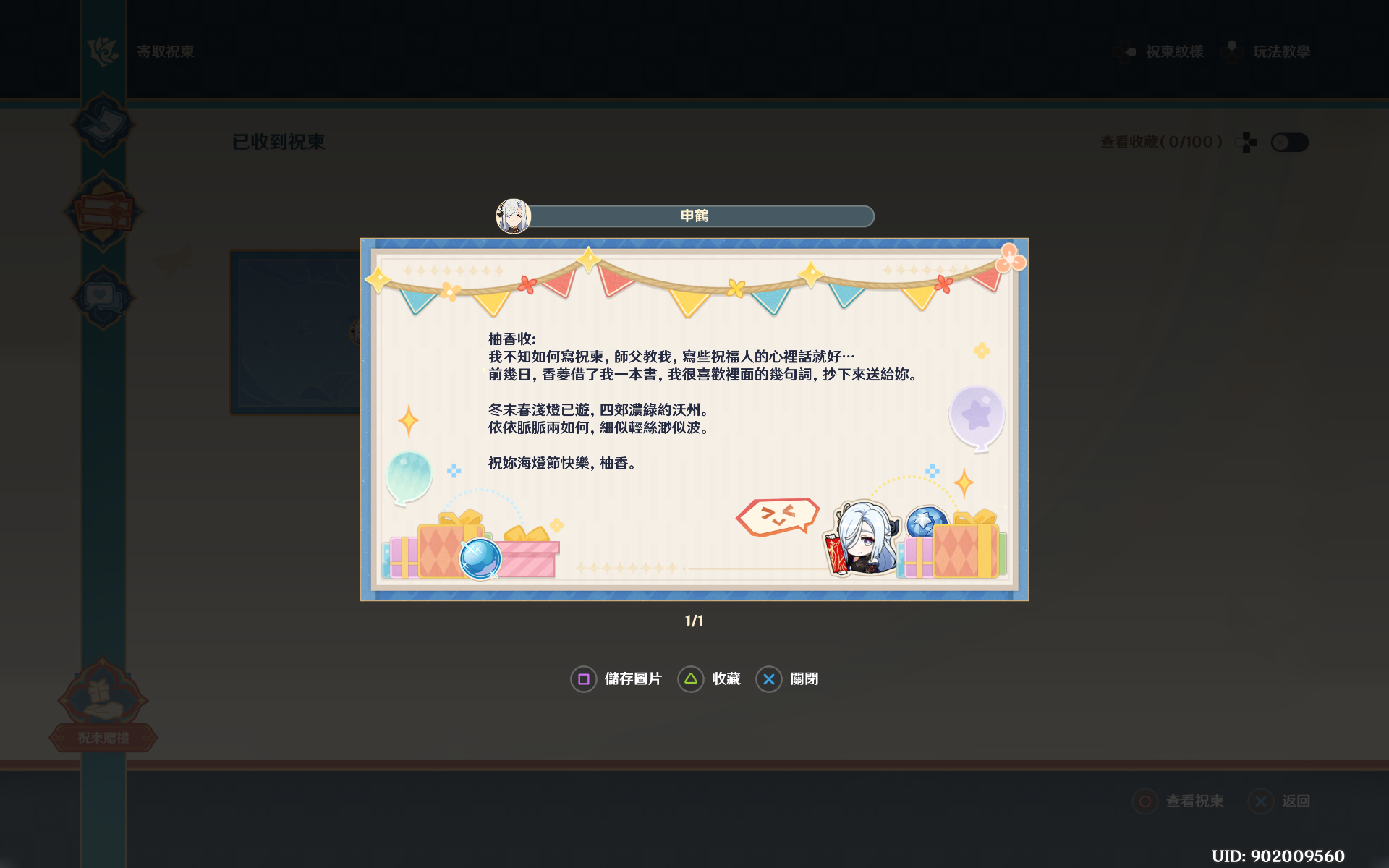Click the triangle 收藏 button icon
The width and height of the screenshot is (1389, 868).
(690, 679)
